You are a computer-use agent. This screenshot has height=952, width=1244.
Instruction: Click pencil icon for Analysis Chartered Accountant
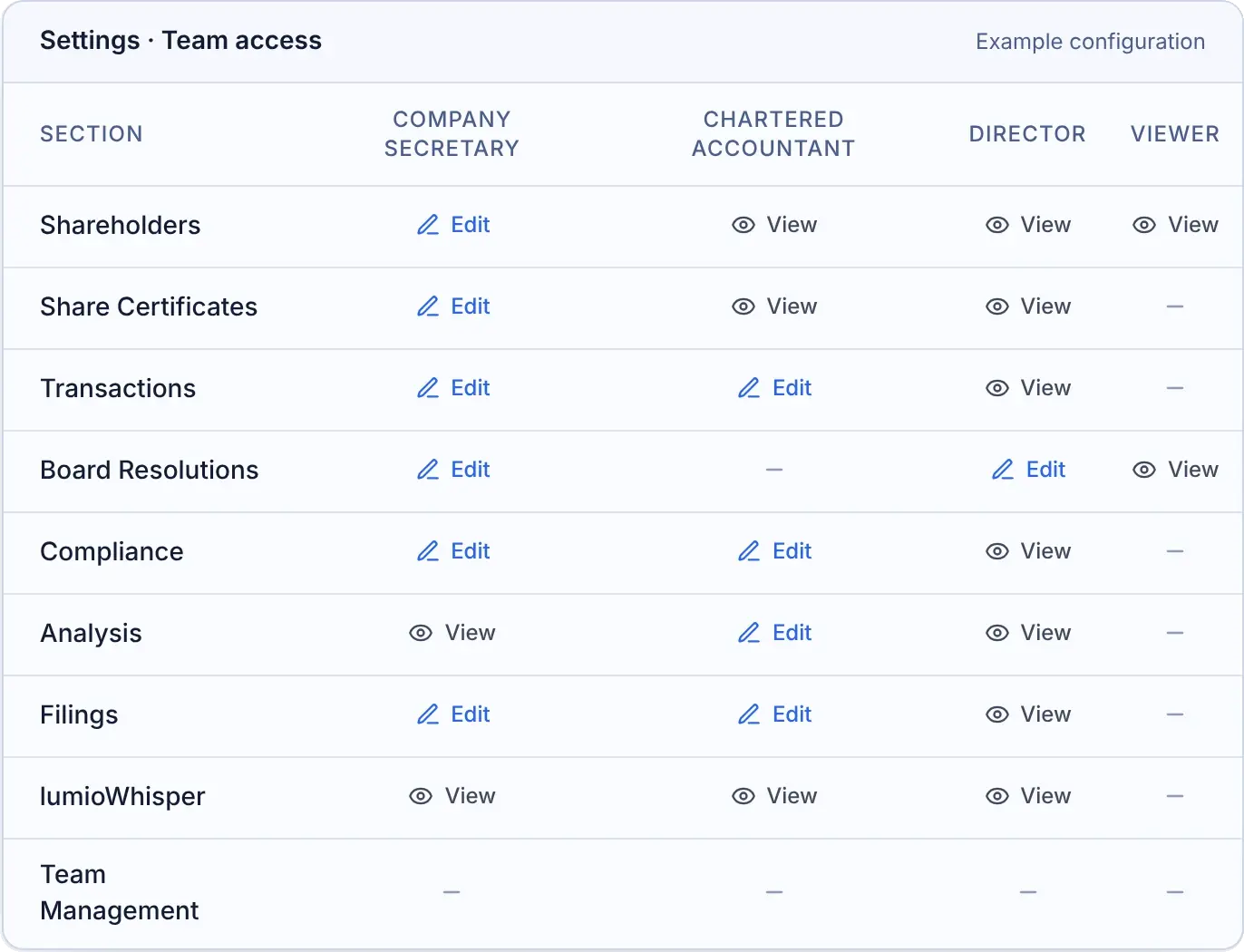tap(749, 633)
